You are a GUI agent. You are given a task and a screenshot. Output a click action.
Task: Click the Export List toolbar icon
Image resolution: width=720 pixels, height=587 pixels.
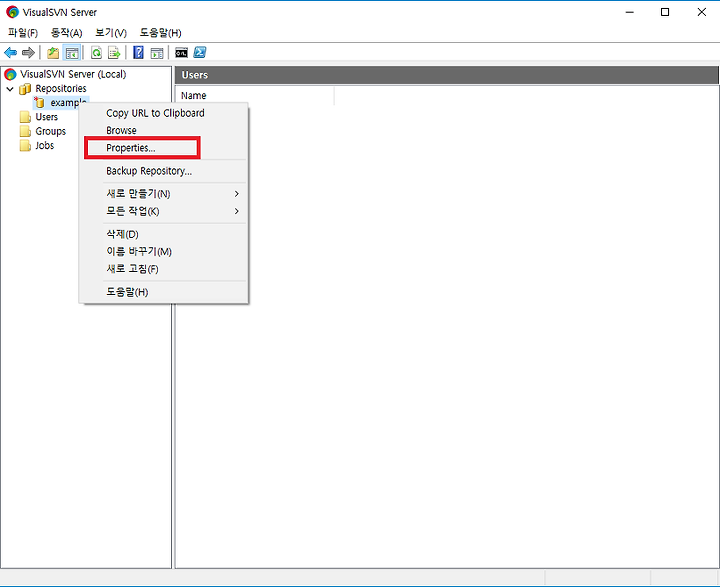(114, 53)
